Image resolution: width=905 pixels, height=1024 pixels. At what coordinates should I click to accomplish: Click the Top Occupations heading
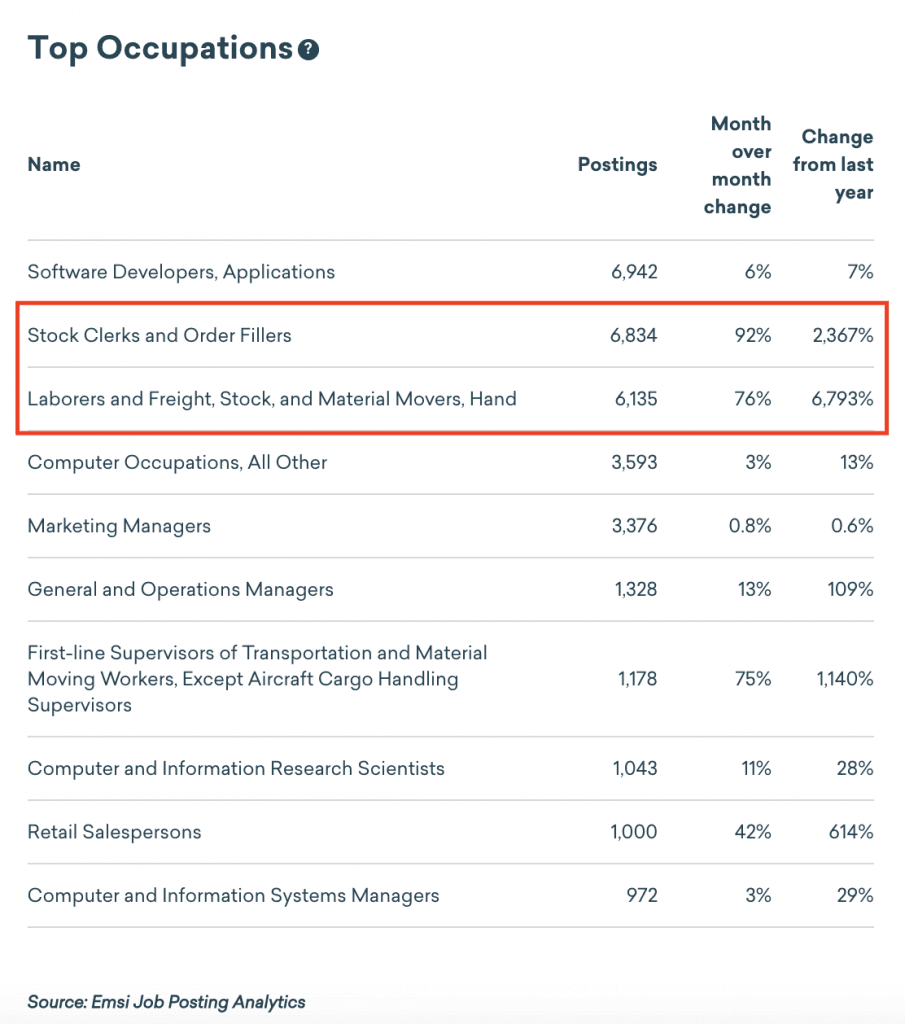[159, 49]
